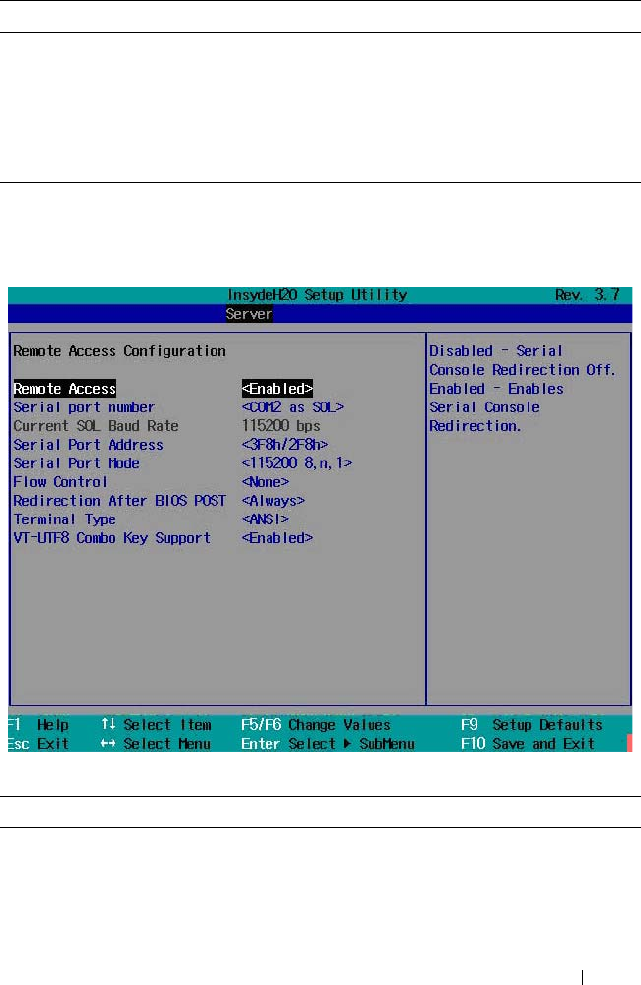Image resolution: width=641 pixels, height=985 pixels.
Task: Click the F9 Setup Defaults hint
Action: [532, 725]
